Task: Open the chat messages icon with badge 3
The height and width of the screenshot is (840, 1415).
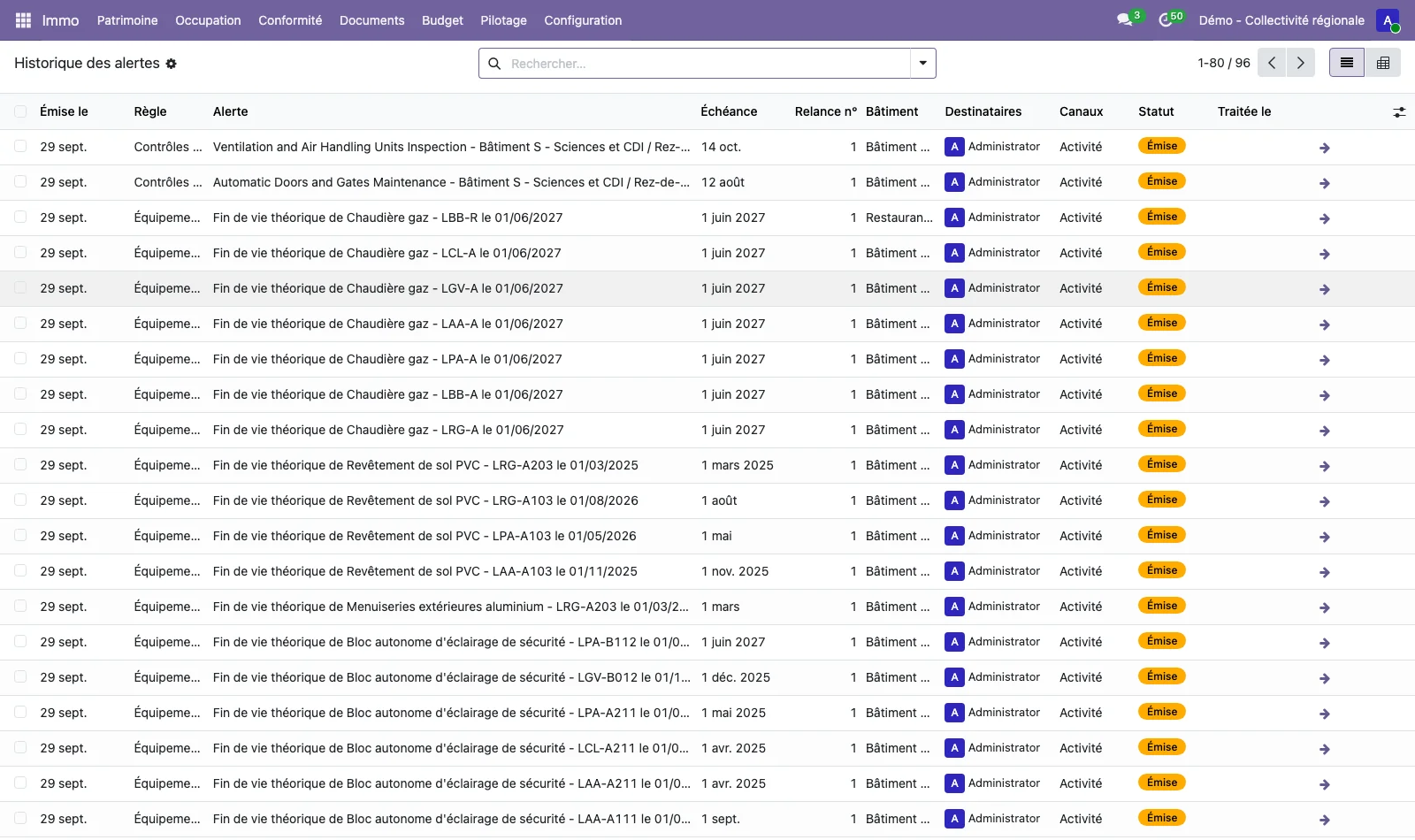Action: pos(1125,19)
